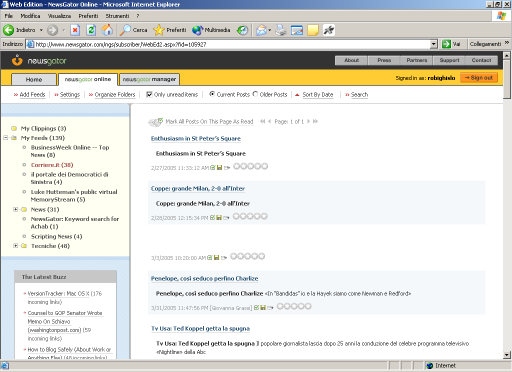This screenshot has width=512, height=372.
Task: Toggle the Only unread items checkbox
Action: (x=149, y=94)
